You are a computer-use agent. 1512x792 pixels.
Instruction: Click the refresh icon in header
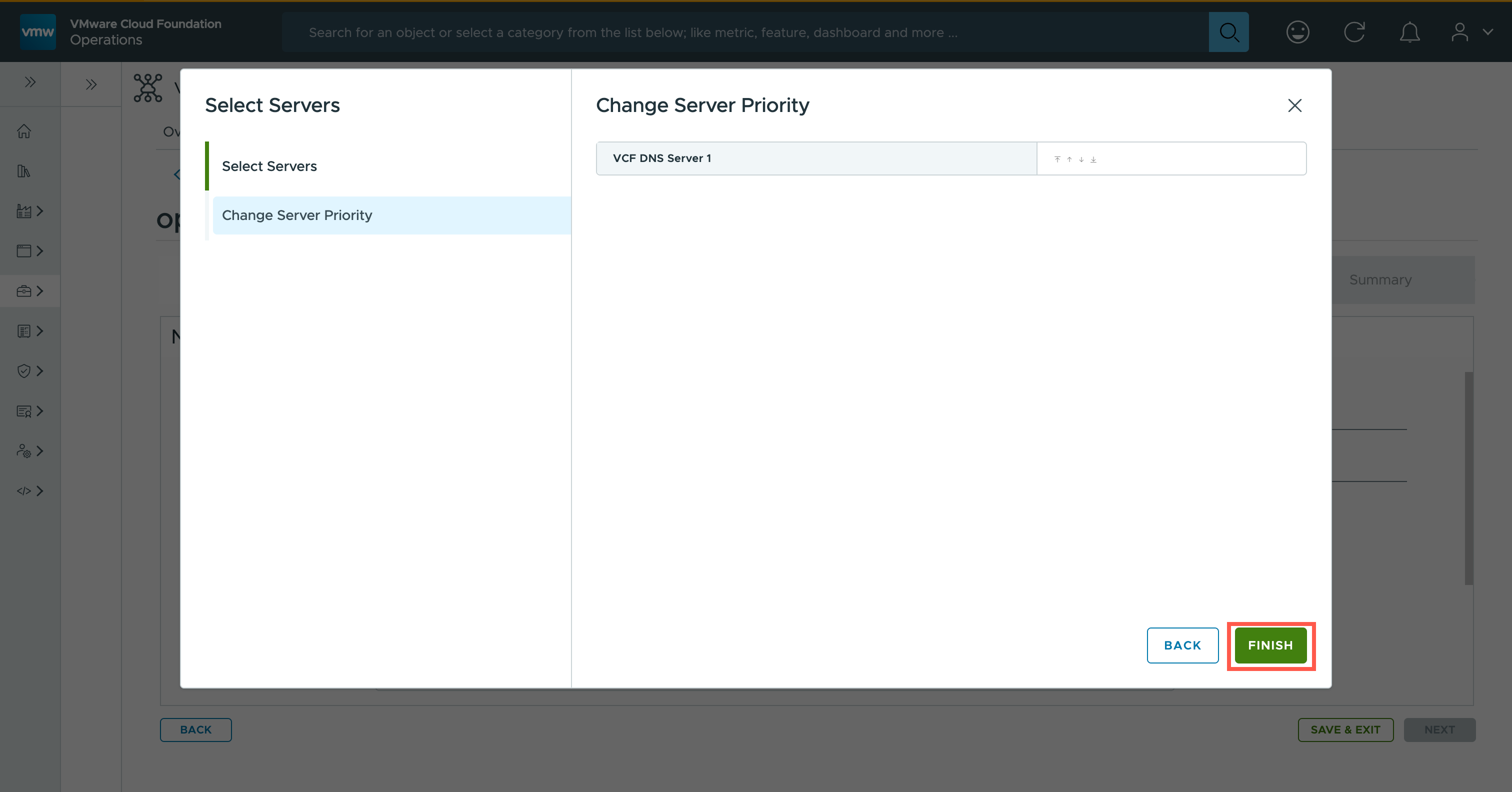coord(1353,32)
